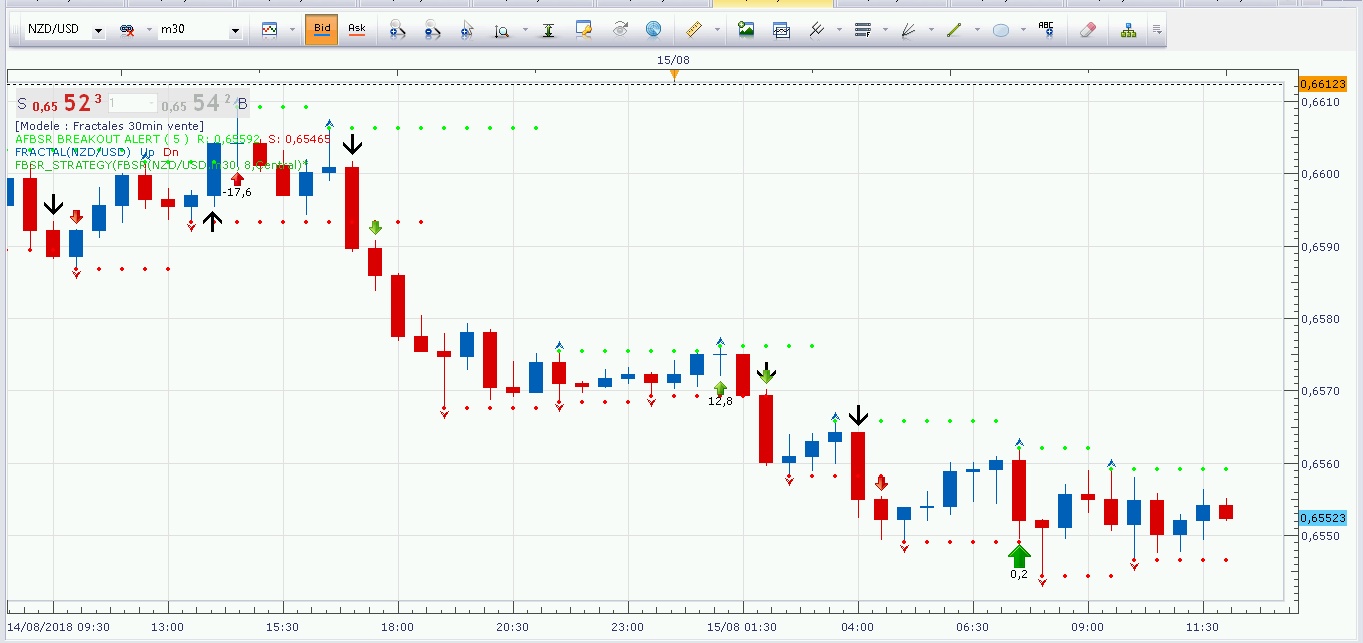Select the ruler measurement tool
Image resolution: width=1363 pixels, height=643 pixels.
pos(694,30)
